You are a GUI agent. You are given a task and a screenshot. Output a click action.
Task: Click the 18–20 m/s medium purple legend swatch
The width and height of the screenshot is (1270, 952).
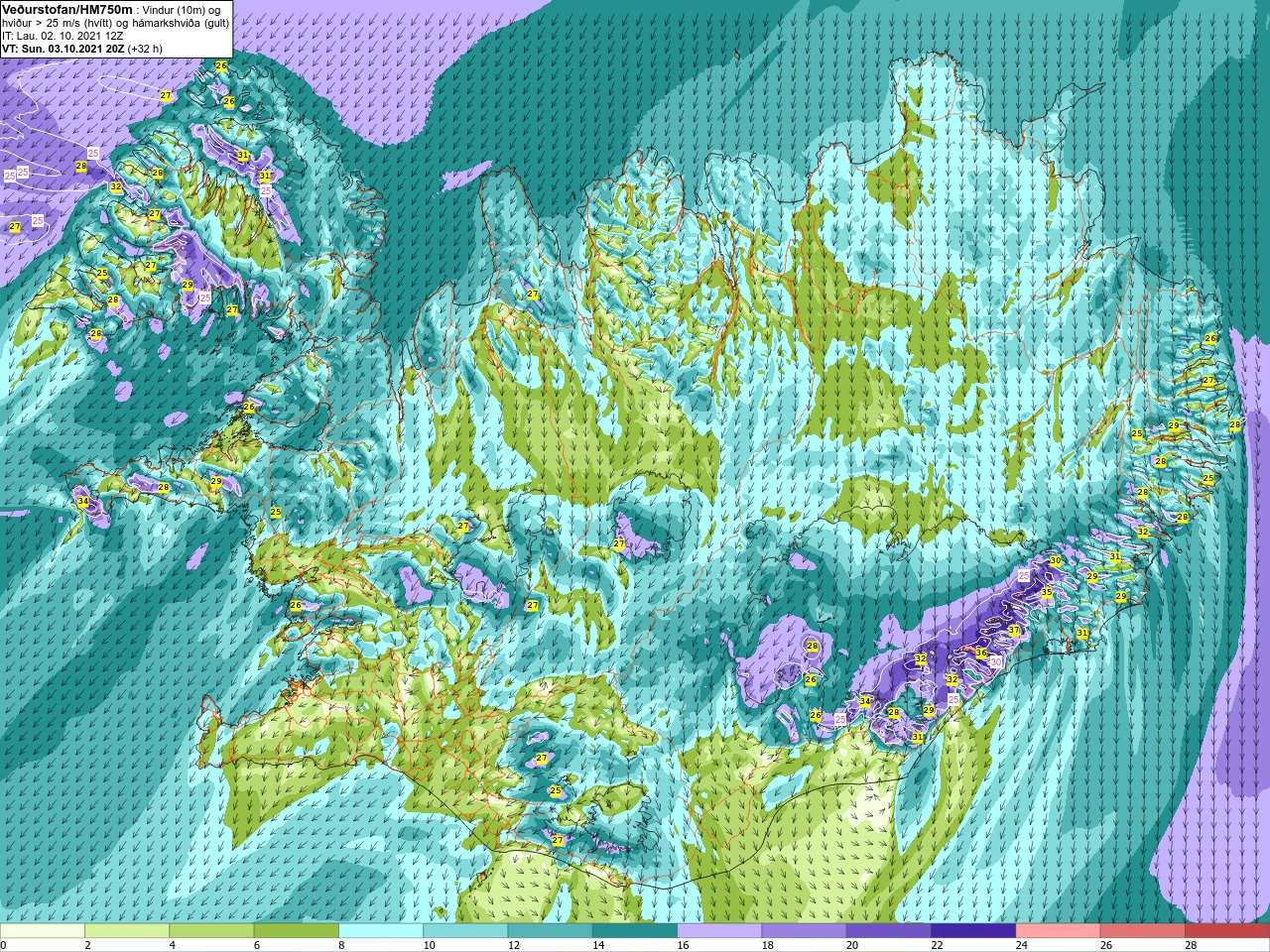pyautogui.click(x=804, y=931)
